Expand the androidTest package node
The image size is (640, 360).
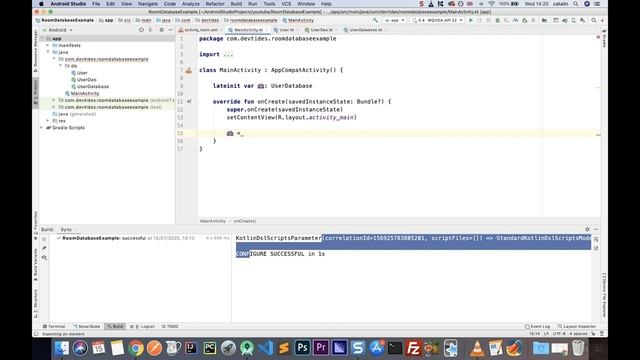[x=54, y=100]
